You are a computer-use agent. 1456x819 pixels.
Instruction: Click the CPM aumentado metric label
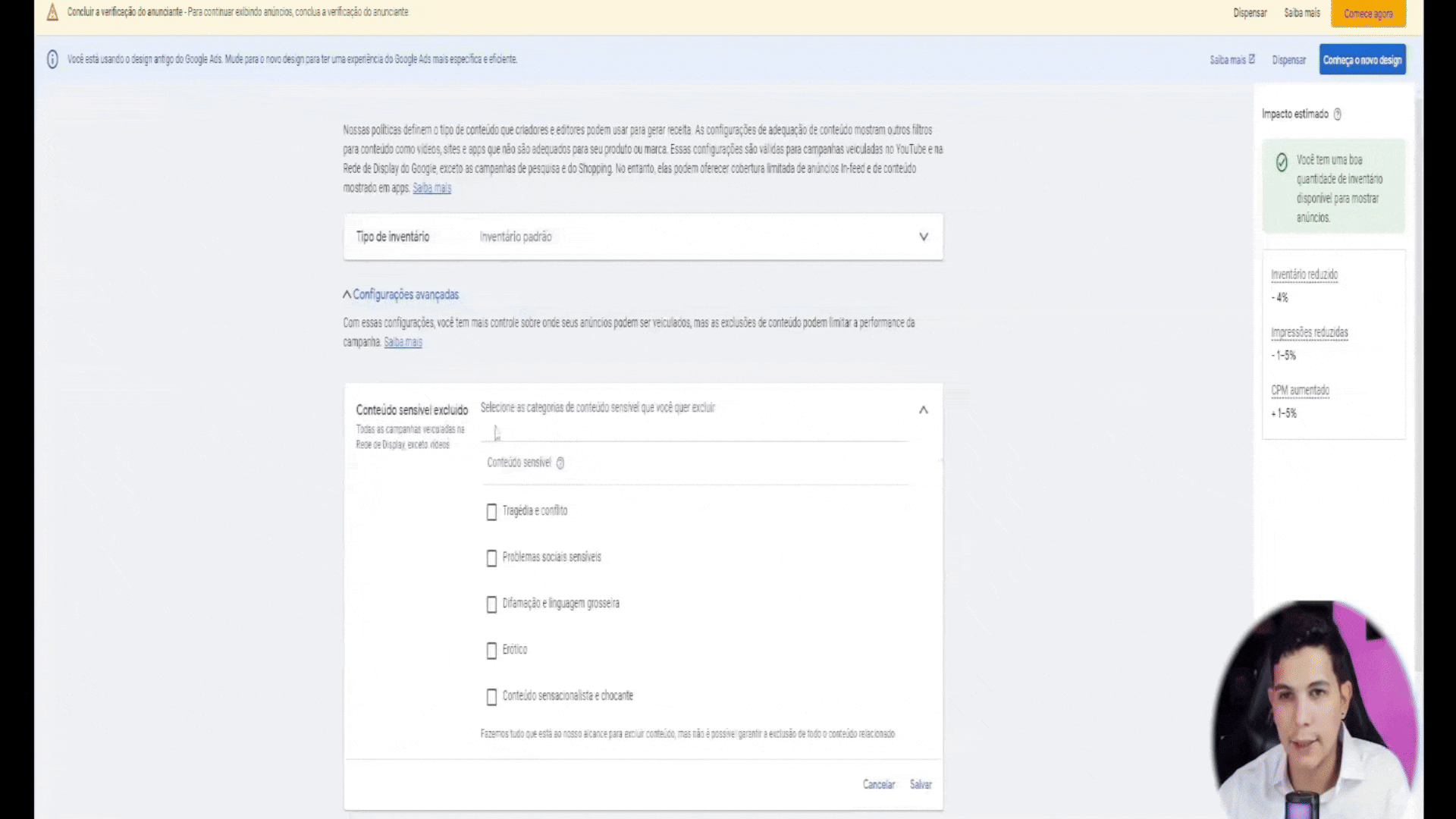coord(1300,390)
